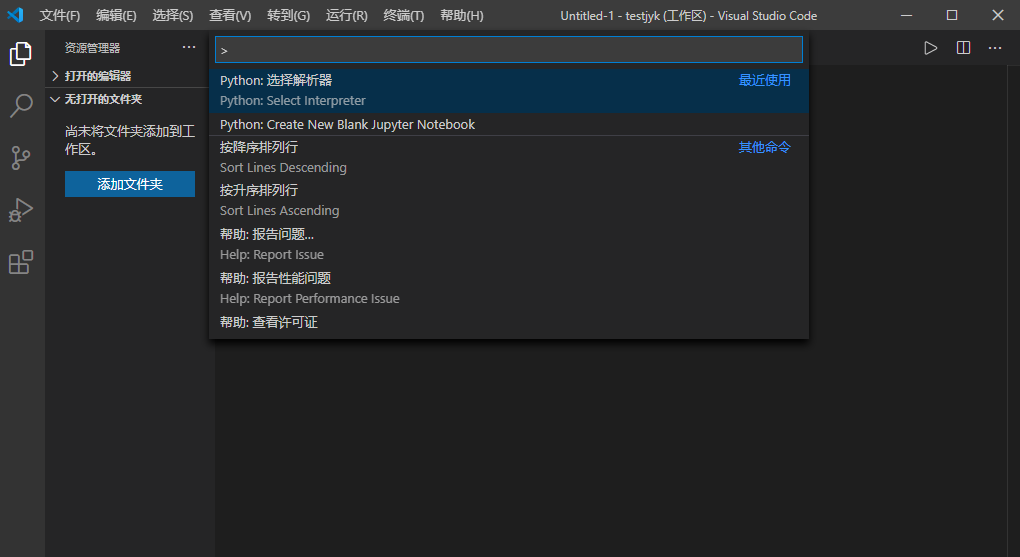Open the 资源管理器 panel ellipsis menu
Viewport: 1020px width, 557px height.
click(189, 48)
